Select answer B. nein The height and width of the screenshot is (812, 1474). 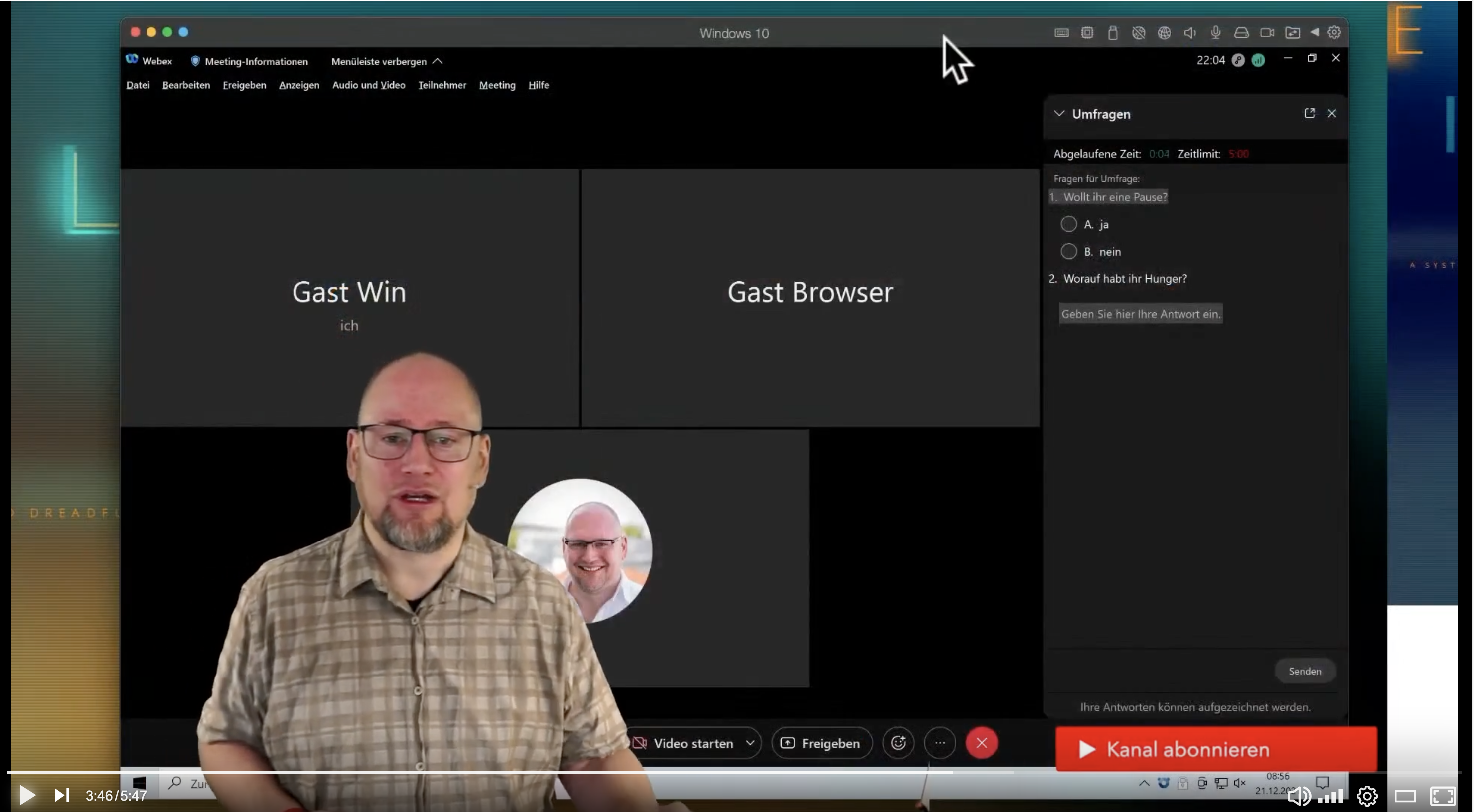pyautogui.click(x=1068, y=251)
